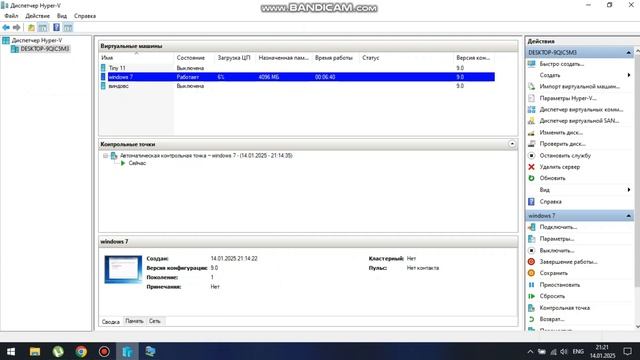Click the Работает state cell
This screenshot has height=360, width=640.
(188, 77)
